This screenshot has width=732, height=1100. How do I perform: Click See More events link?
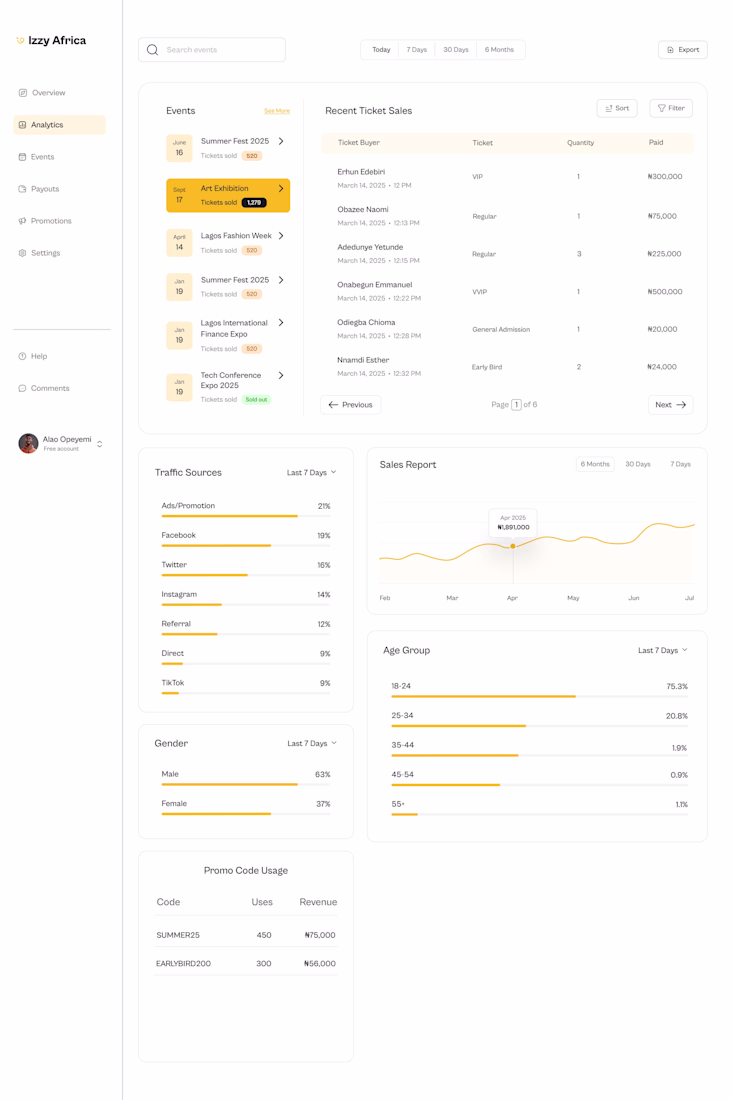[x=277, y=111]
